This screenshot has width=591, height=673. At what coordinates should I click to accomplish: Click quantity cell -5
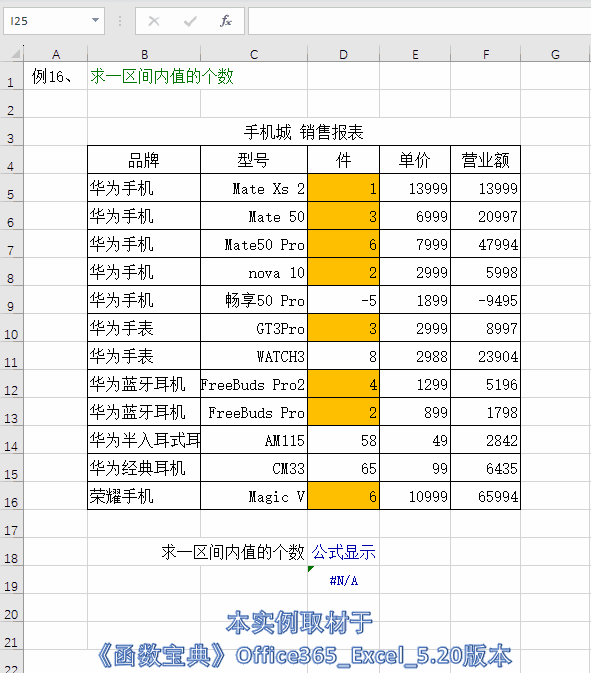[343, 300]
